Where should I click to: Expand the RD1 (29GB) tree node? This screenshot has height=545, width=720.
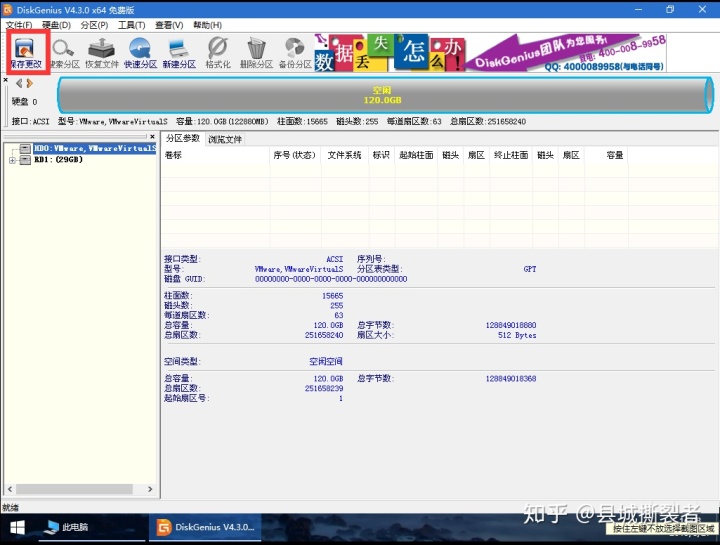12,160
